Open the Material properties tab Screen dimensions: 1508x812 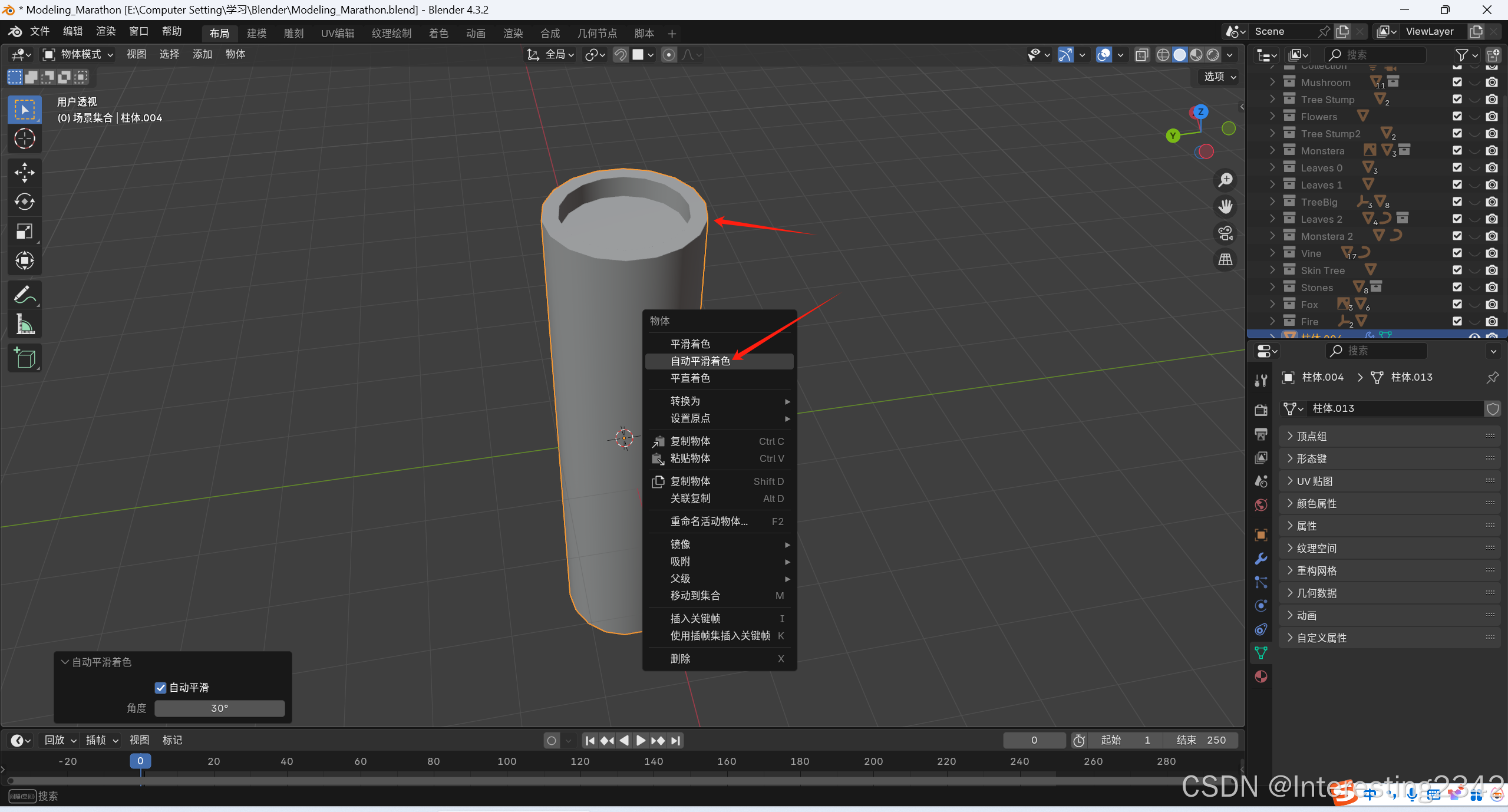[1261, 676]
